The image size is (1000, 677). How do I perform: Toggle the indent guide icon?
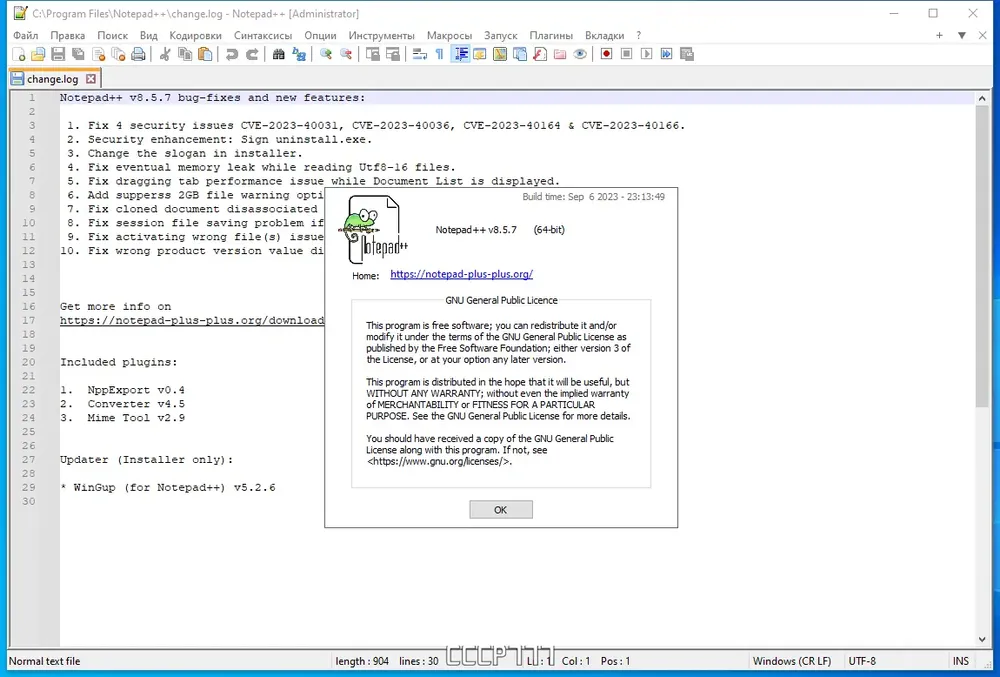pos(460,54)
